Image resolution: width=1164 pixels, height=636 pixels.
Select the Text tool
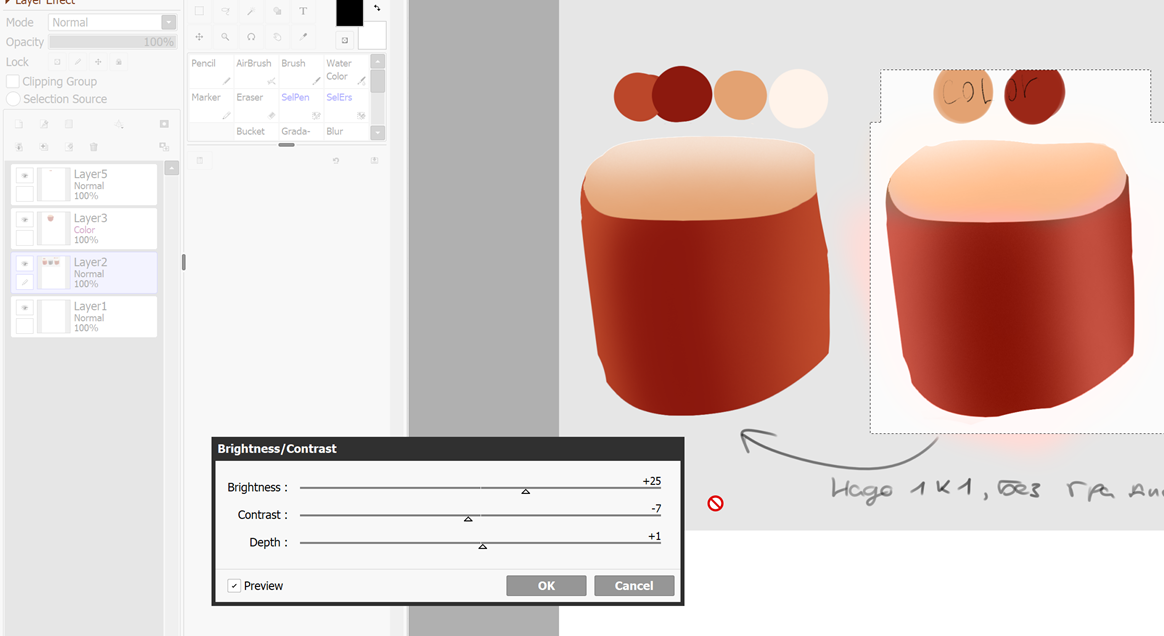303,11
